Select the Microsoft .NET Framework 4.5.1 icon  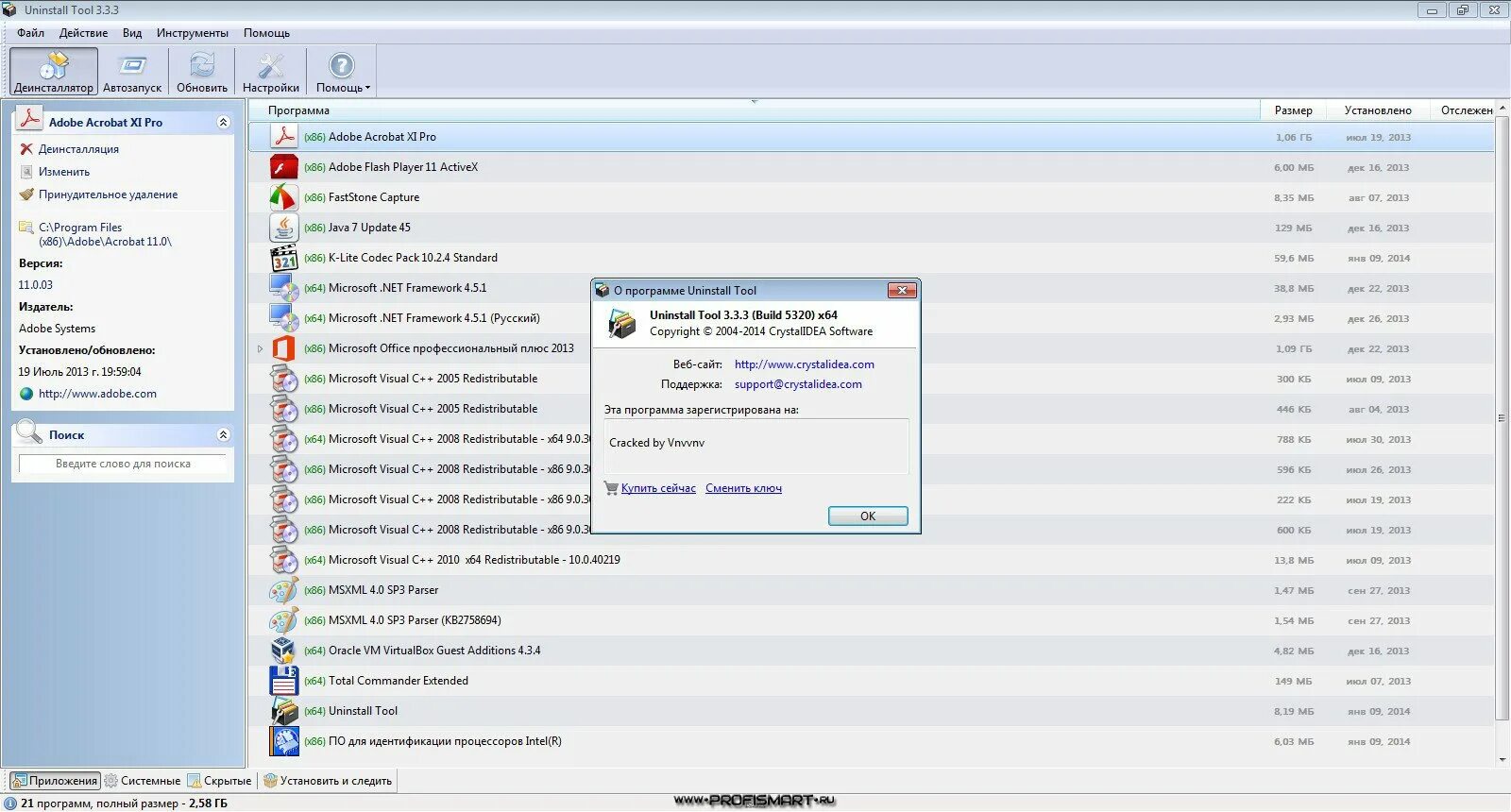coord(284,288)
